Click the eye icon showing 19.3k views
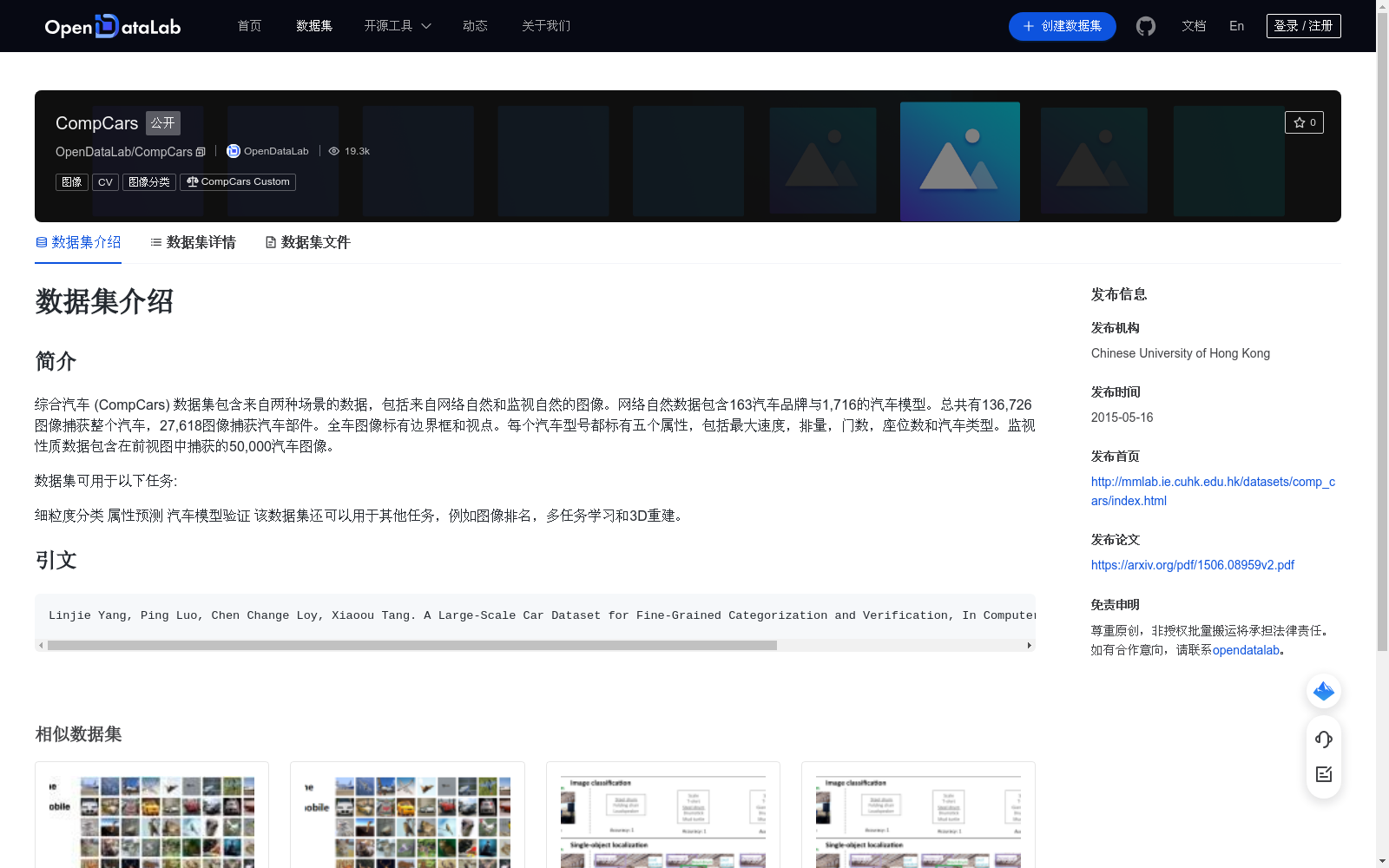1389x868 pixels. point(333,151)
